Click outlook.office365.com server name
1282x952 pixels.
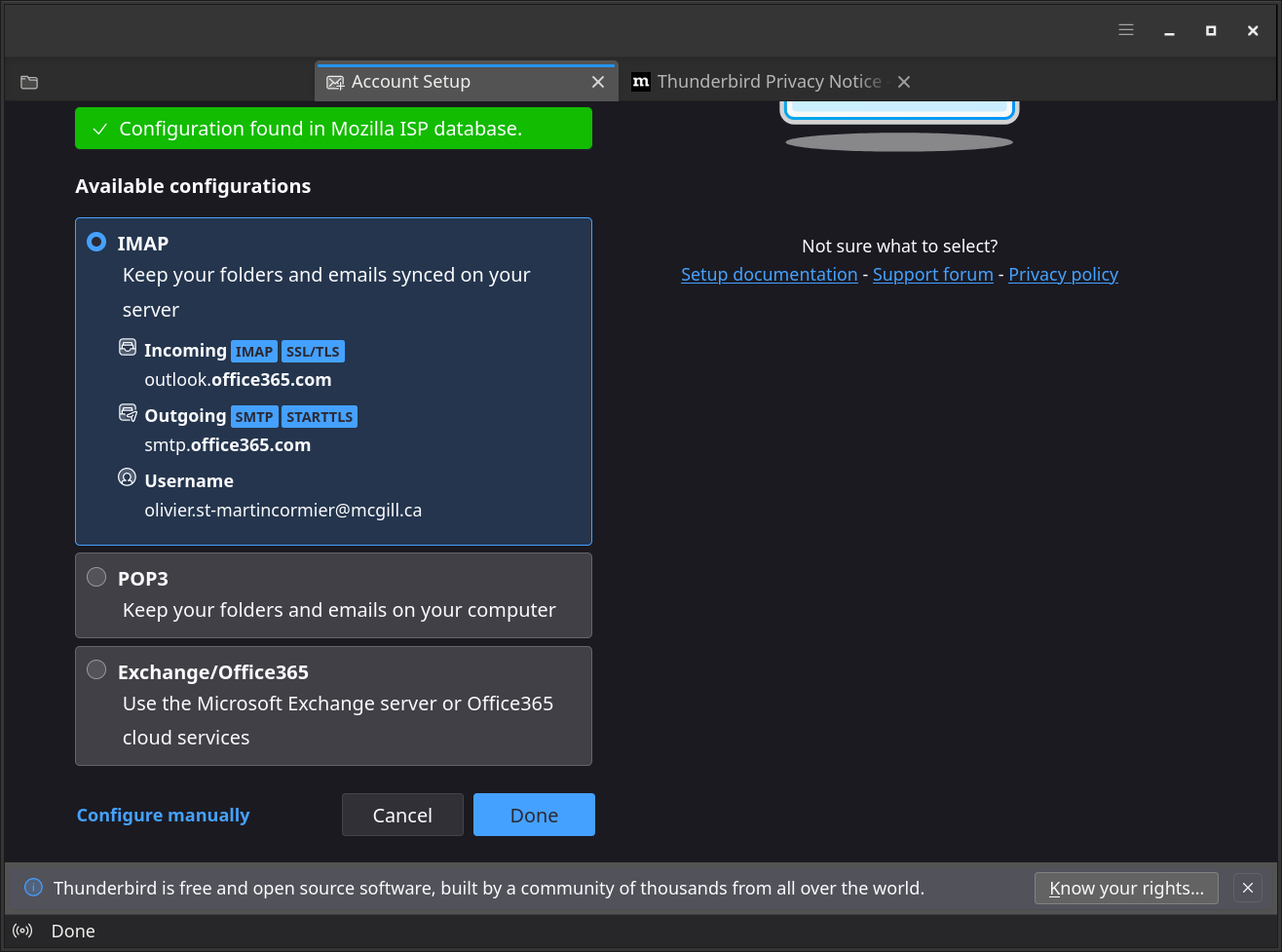click(238, 379)
